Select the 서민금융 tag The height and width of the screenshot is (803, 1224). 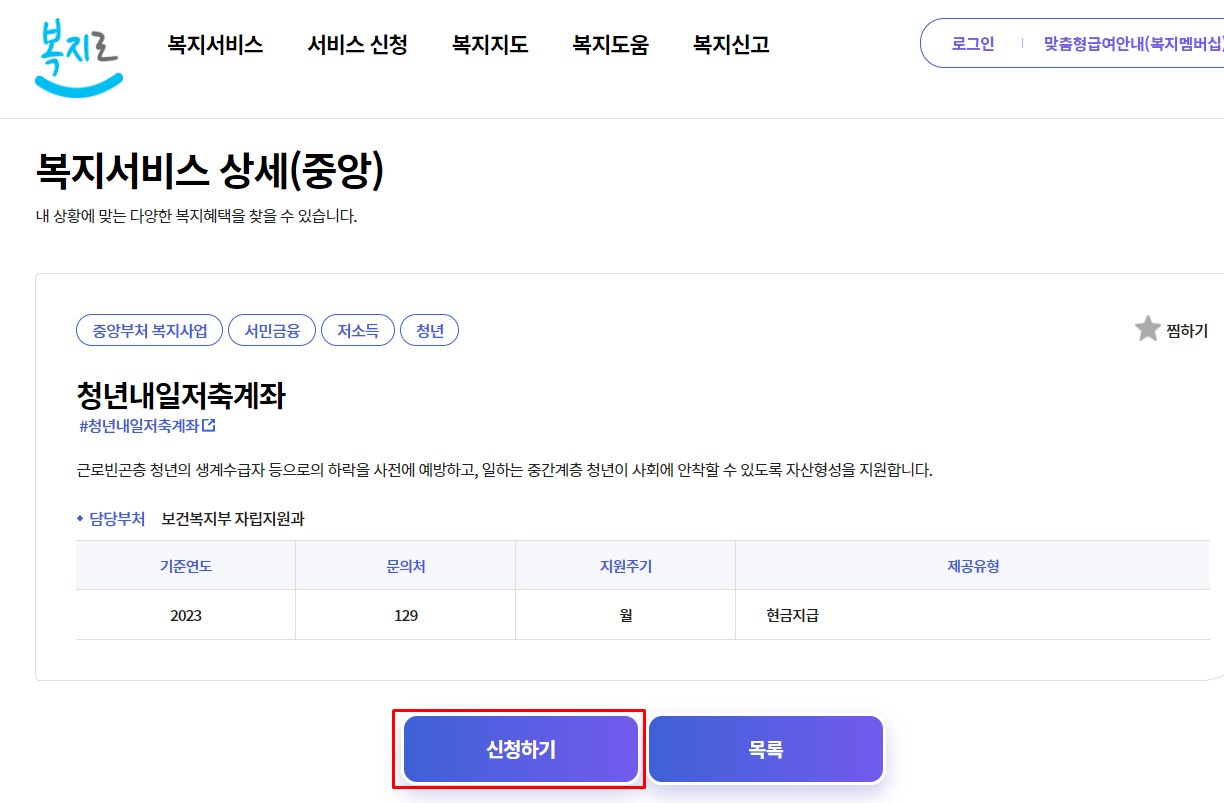point(272,331)
